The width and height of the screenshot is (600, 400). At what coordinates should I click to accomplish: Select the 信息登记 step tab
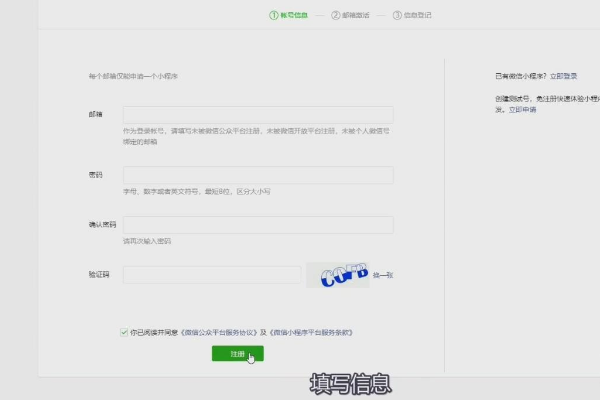(419, 15)
